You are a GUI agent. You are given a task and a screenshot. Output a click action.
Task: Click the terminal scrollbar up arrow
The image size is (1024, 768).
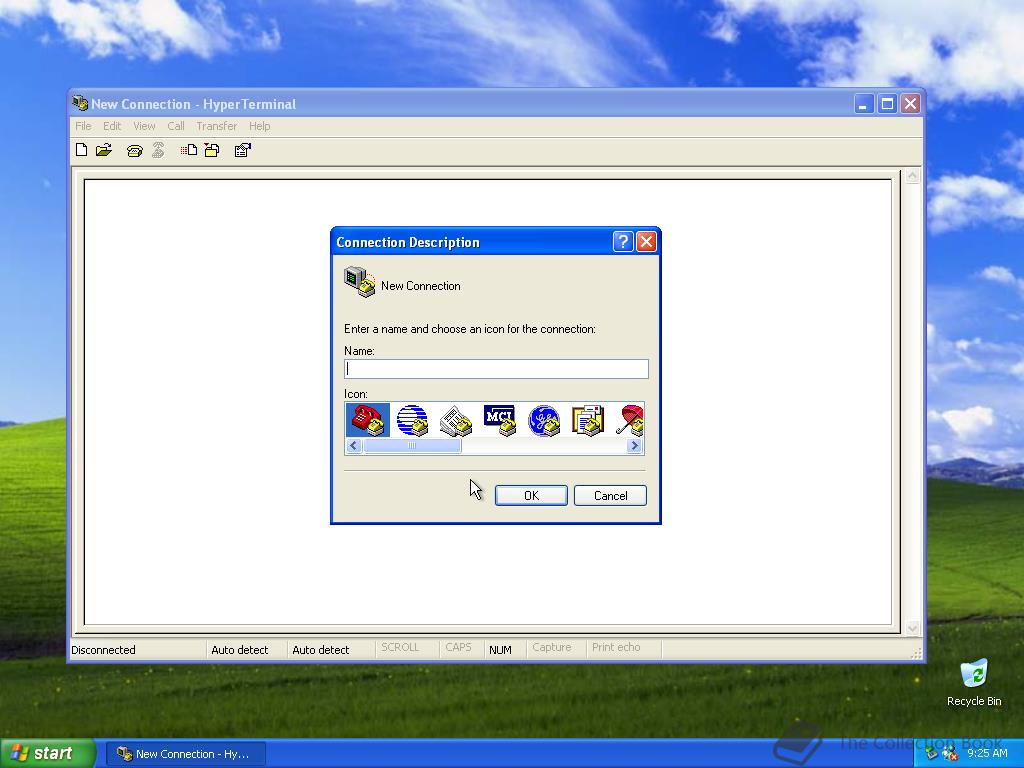pos(912,176)
